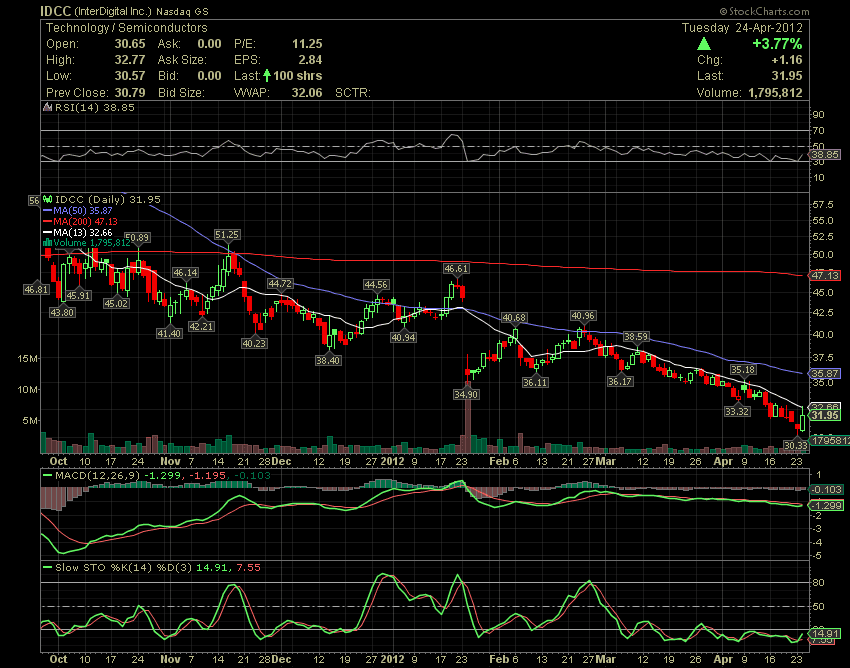Click the SCTR label
The width and height of the screenshot is (850, 668).
(x=352, y=93)
